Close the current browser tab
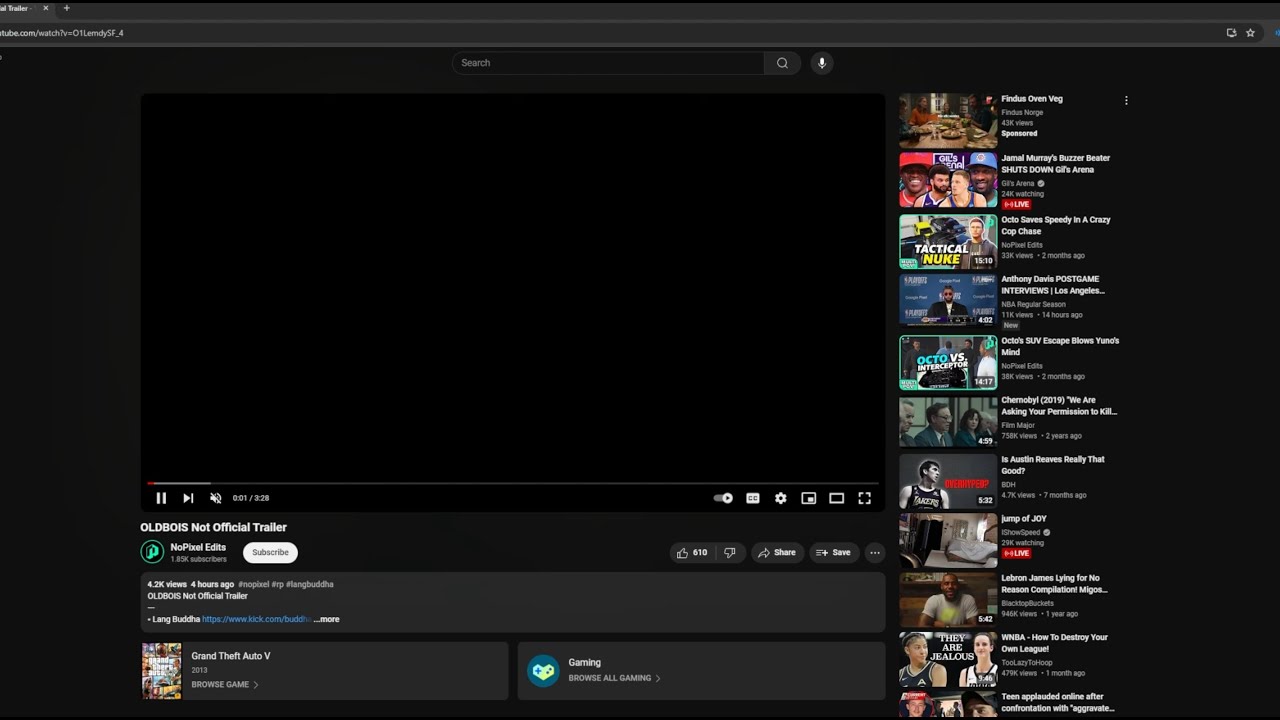1280x720 pixels. [45, 8]
